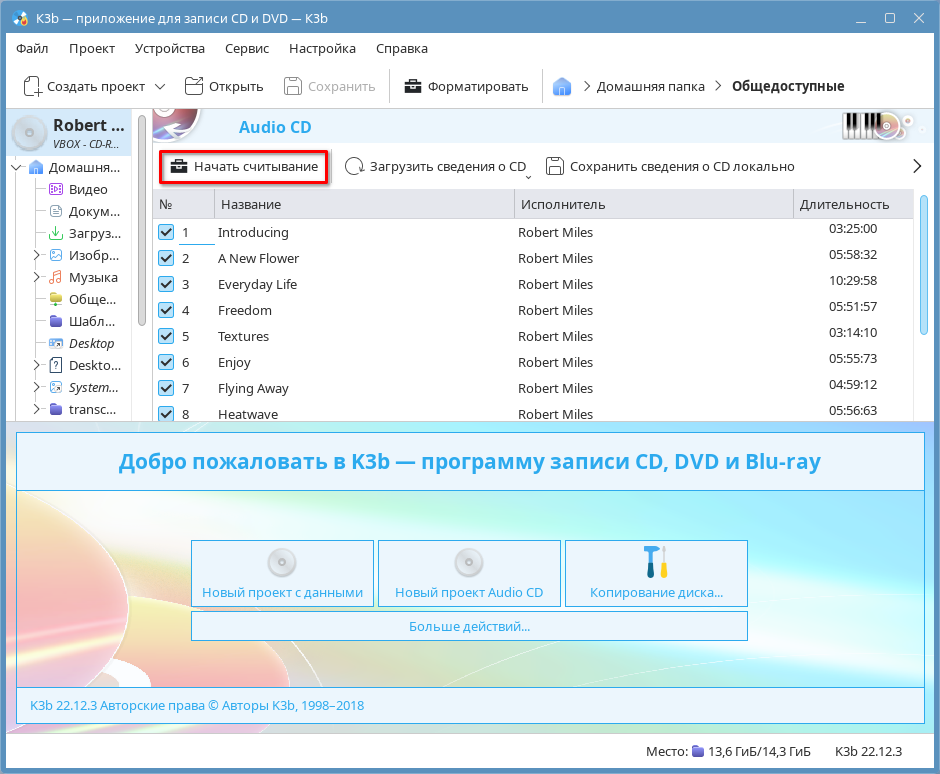940x774 pixels.
Task: Click the track list vertical scrollbar
Action: coord(923,270)
